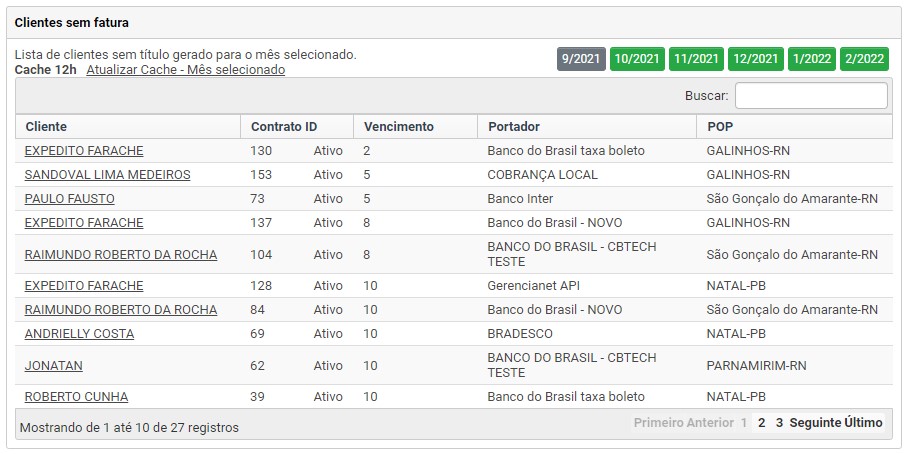Click Seguinte to see next page
This screenshot has height=454, width=907.
click(x=815, y=423)
